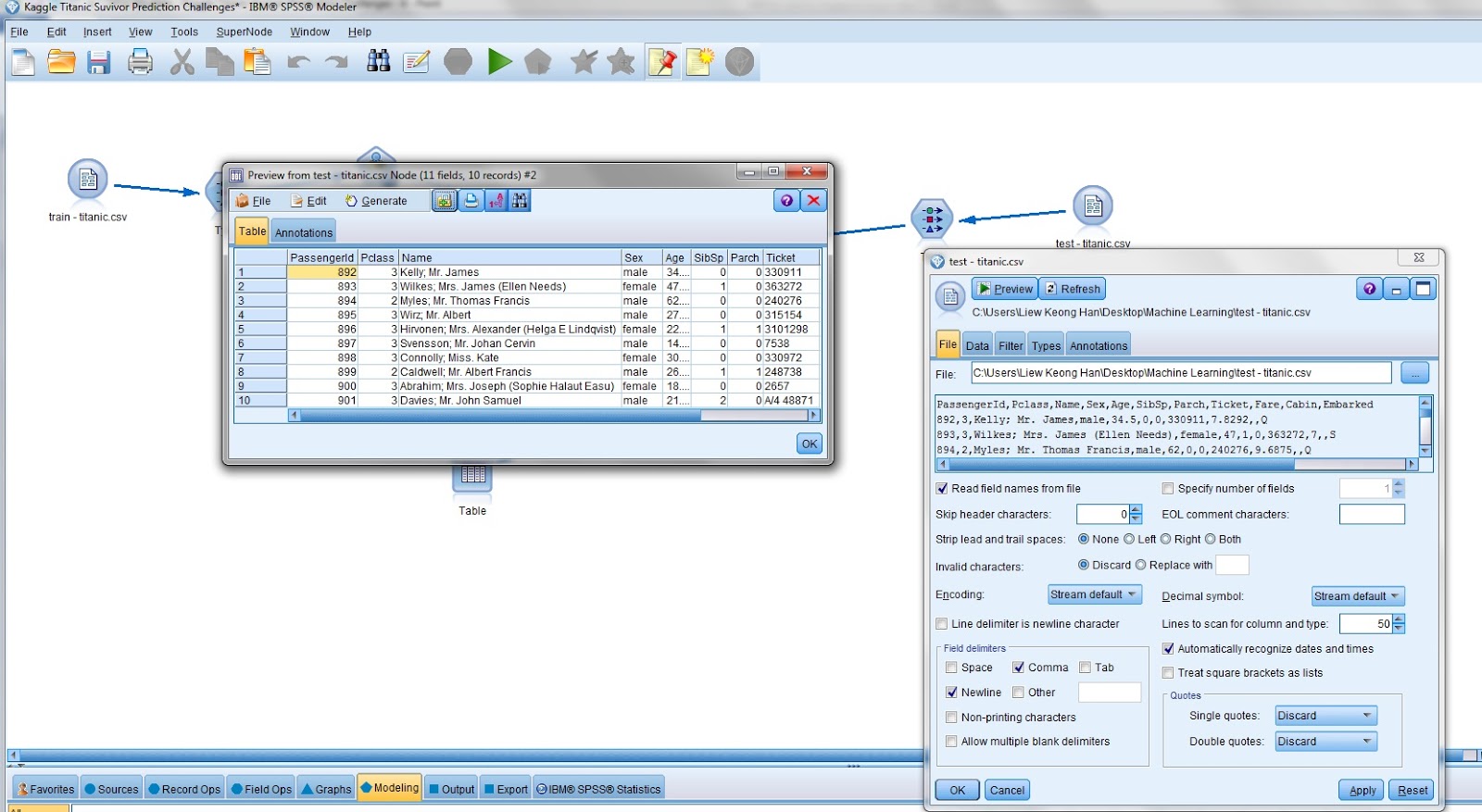The height and width of the screenshot is (812, 1482).
Task: Create a new stream from the toolbar
Action: tap(23, 62)
